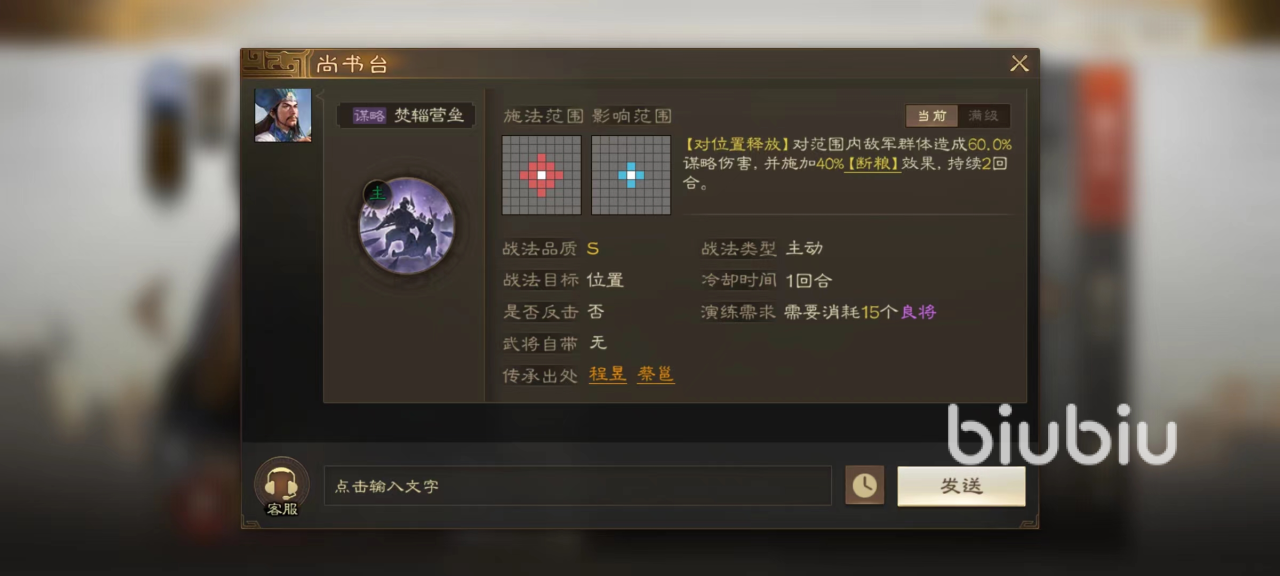1280x576 pixels.
Task: Switch to the 当前 level view
Action: coord(932,116)
